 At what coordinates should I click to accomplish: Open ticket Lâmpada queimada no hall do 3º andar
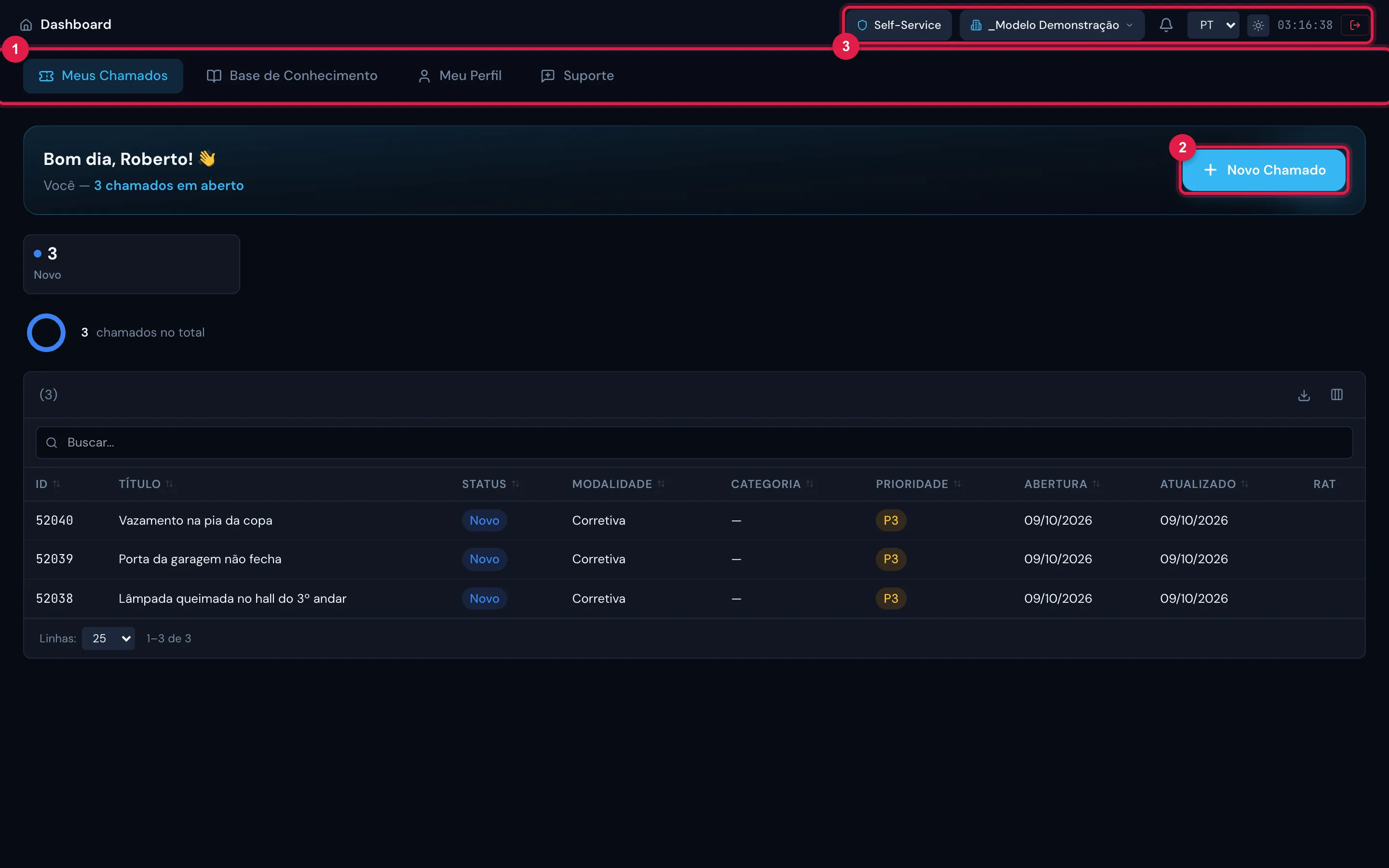pyautogui.click(x=232, y=598)
